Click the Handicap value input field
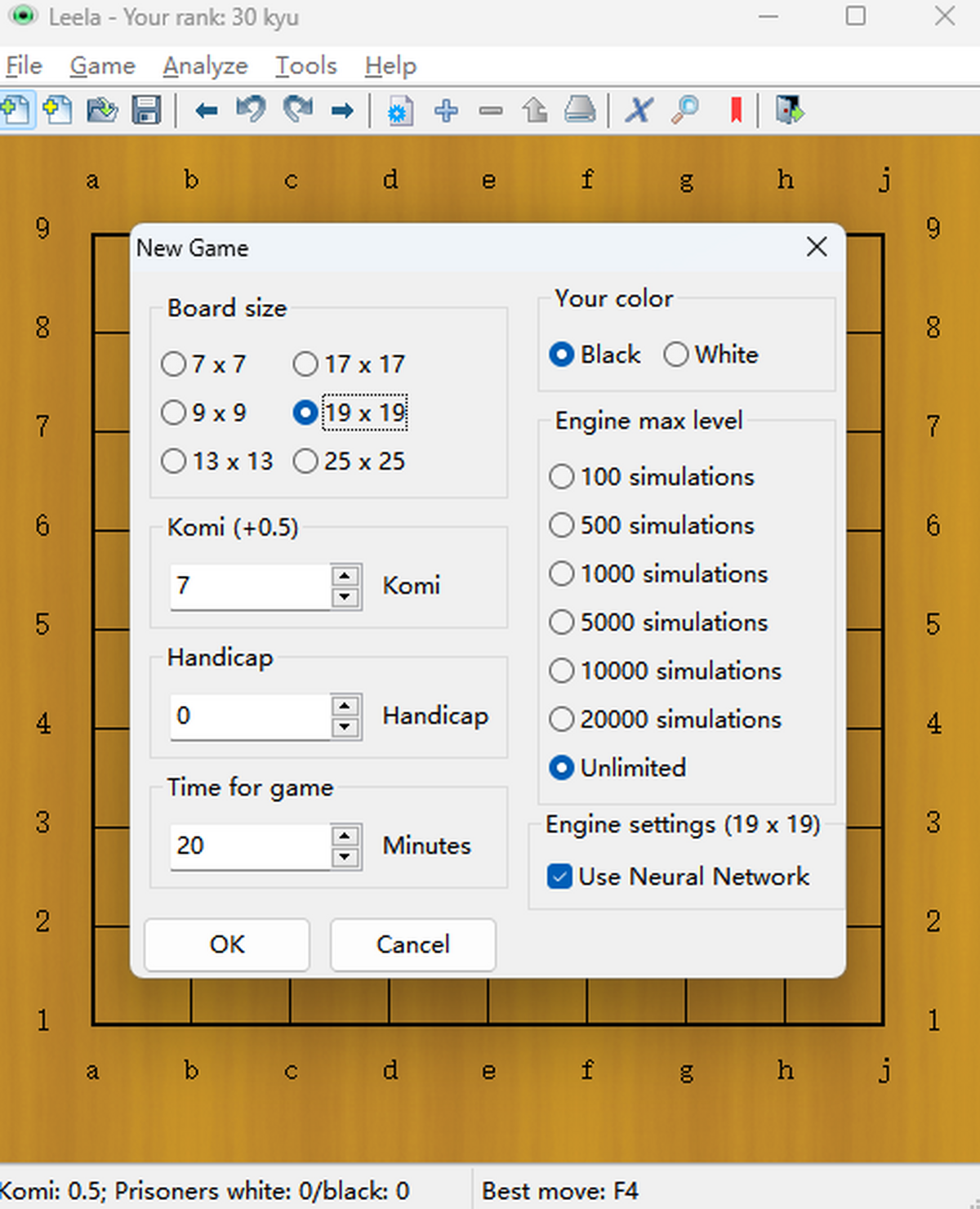 click(x=250, y=716)
